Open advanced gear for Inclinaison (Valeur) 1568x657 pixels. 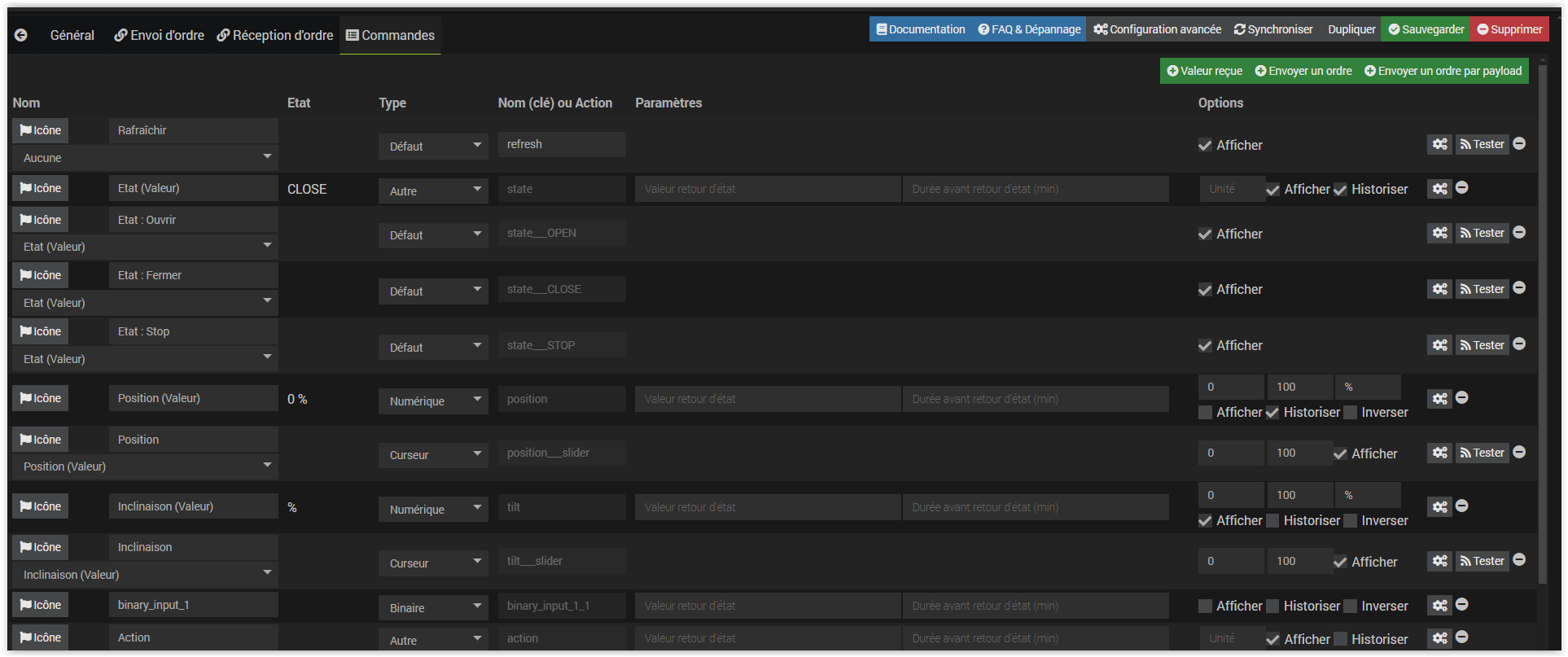point(1439,506)
